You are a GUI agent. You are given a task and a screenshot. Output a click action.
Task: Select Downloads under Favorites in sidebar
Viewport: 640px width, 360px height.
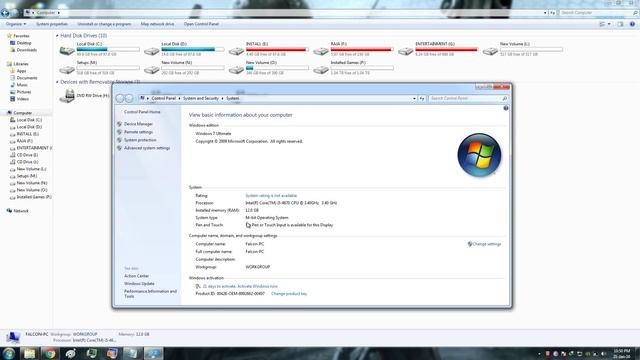(x=27, y=50)
